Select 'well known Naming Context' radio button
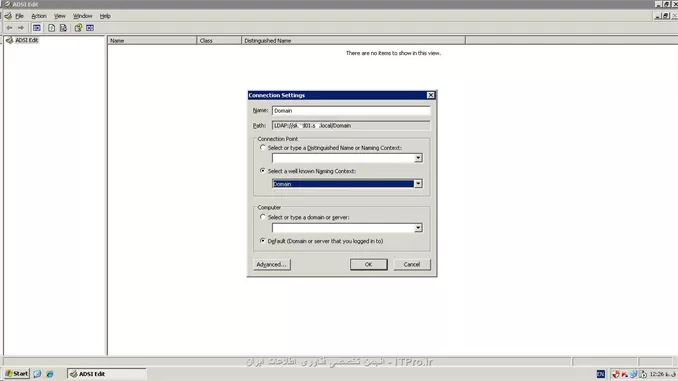Screen dimensions: 678x381 [x=262, y=171]
